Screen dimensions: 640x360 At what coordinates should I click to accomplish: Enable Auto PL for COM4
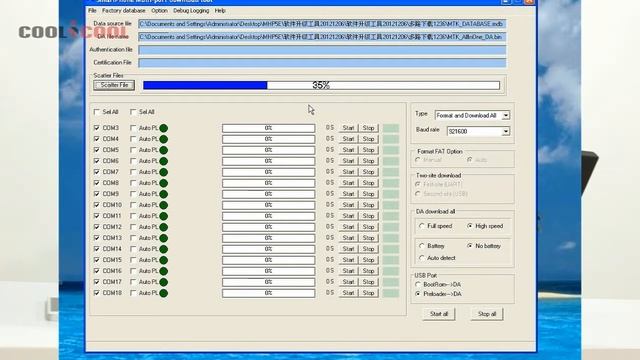pos(133,139)
